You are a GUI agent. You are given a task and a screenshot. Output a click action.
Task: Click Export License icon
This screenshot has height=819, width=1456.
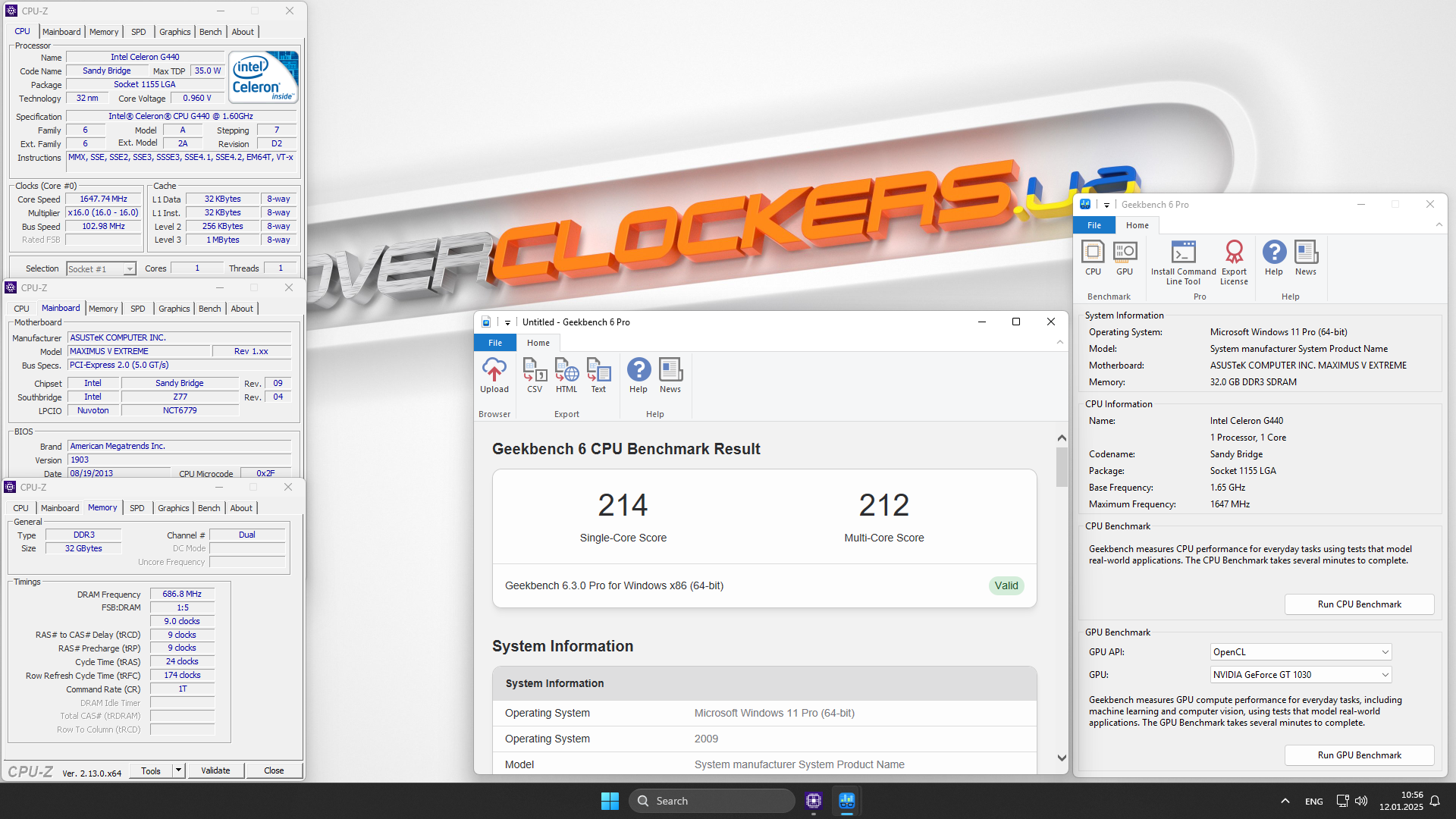(1234, 262)
